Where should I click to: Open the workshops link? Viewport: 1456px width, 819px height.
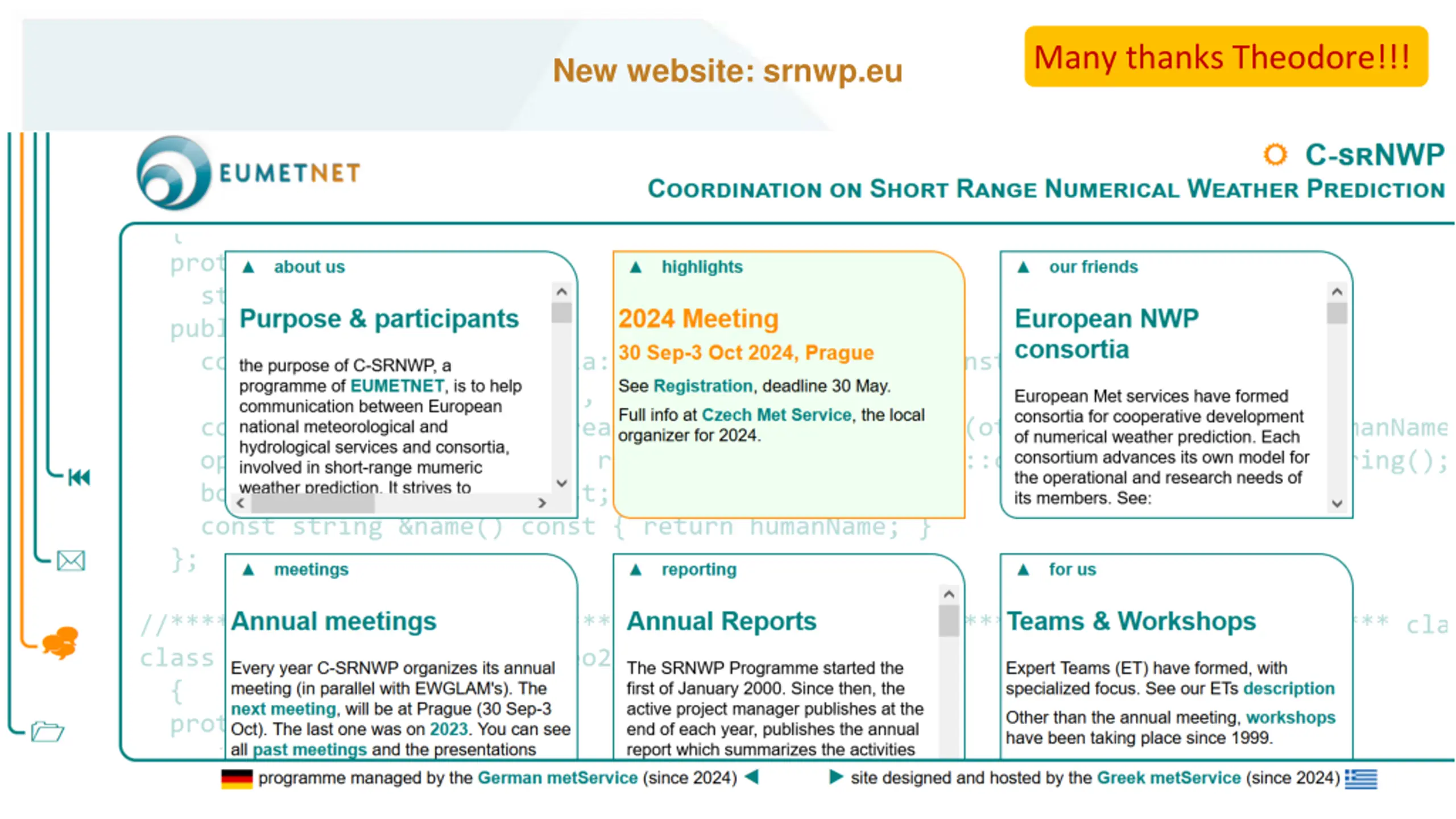[1290, 718]
